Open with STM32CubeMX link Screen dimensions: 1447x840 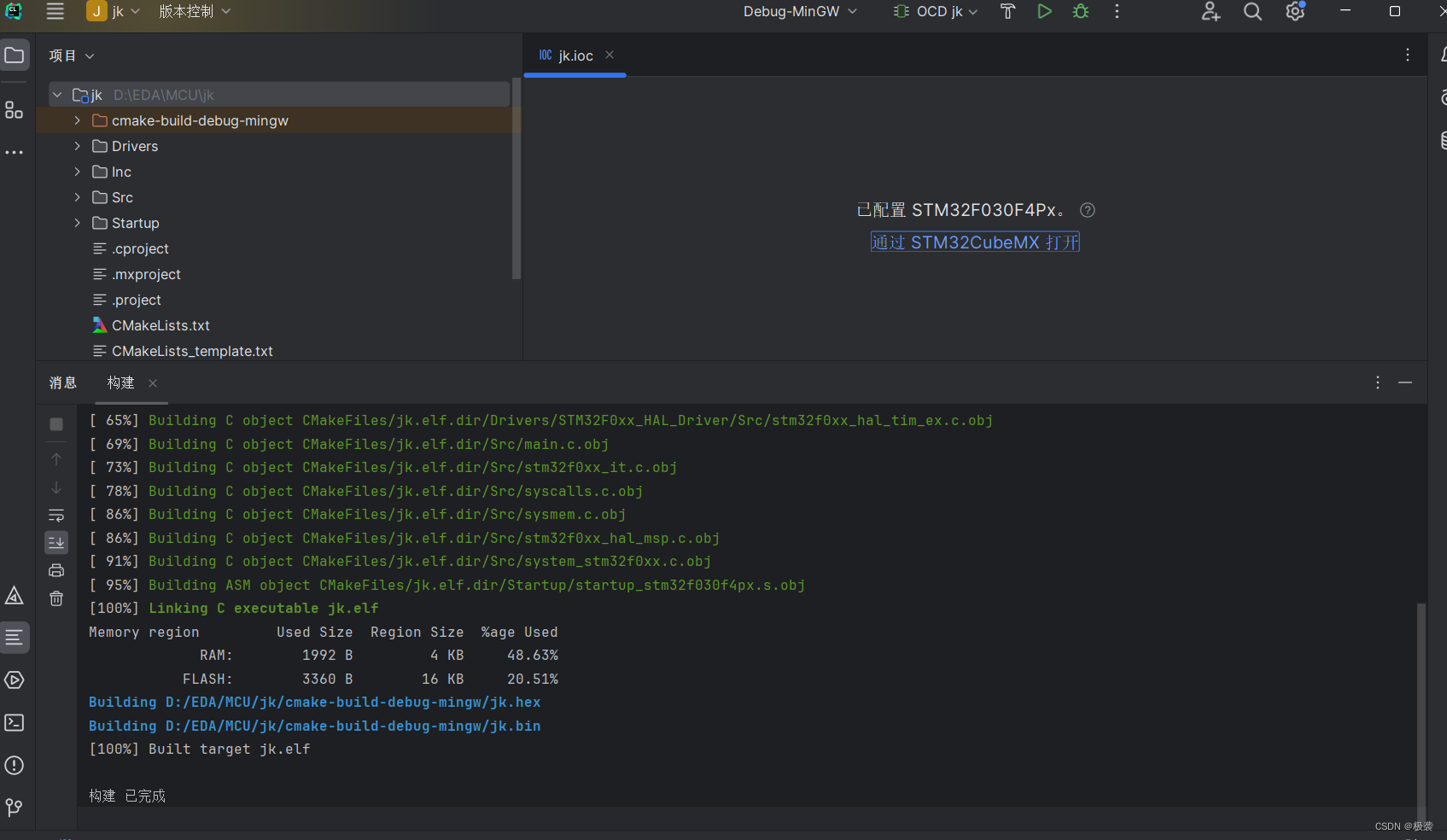(975, 242)
